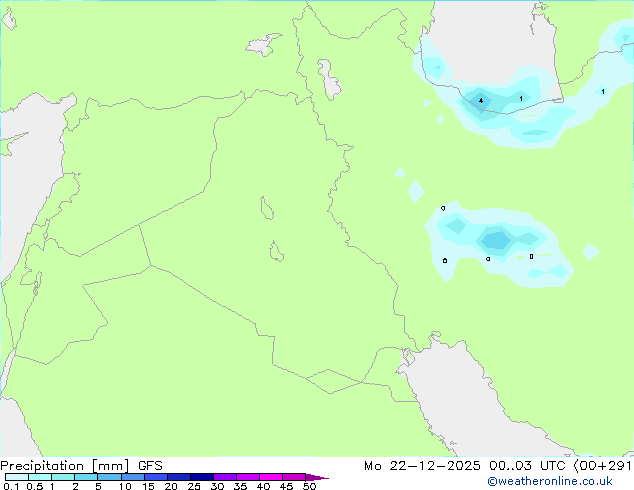This screenshot has width=634, height=490.
Task: Pick the dark navy 25–30 mm swatch
Action: [x=201, y=477]
